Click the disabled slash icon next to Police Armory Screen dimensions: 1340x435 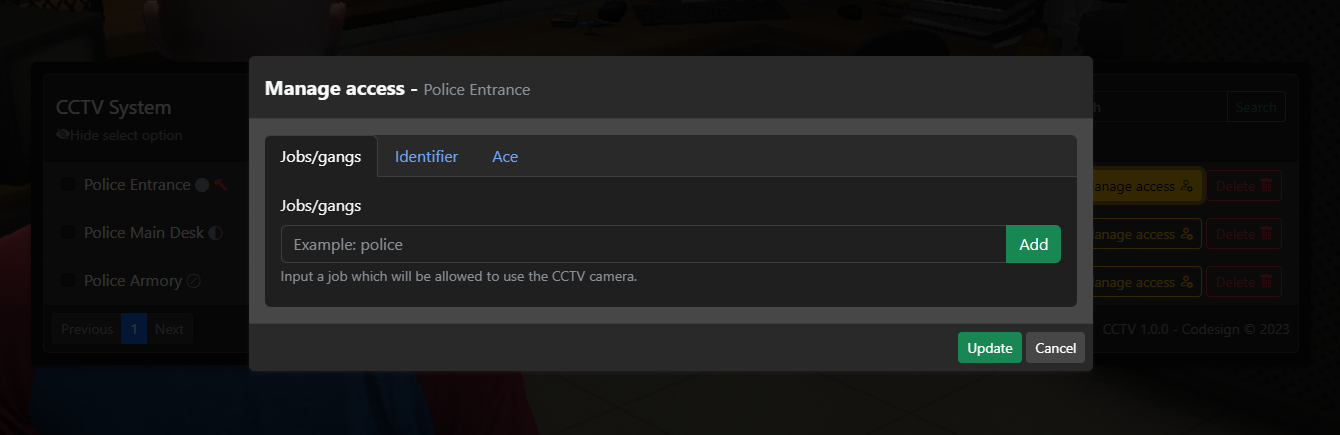tap(194, 281)
